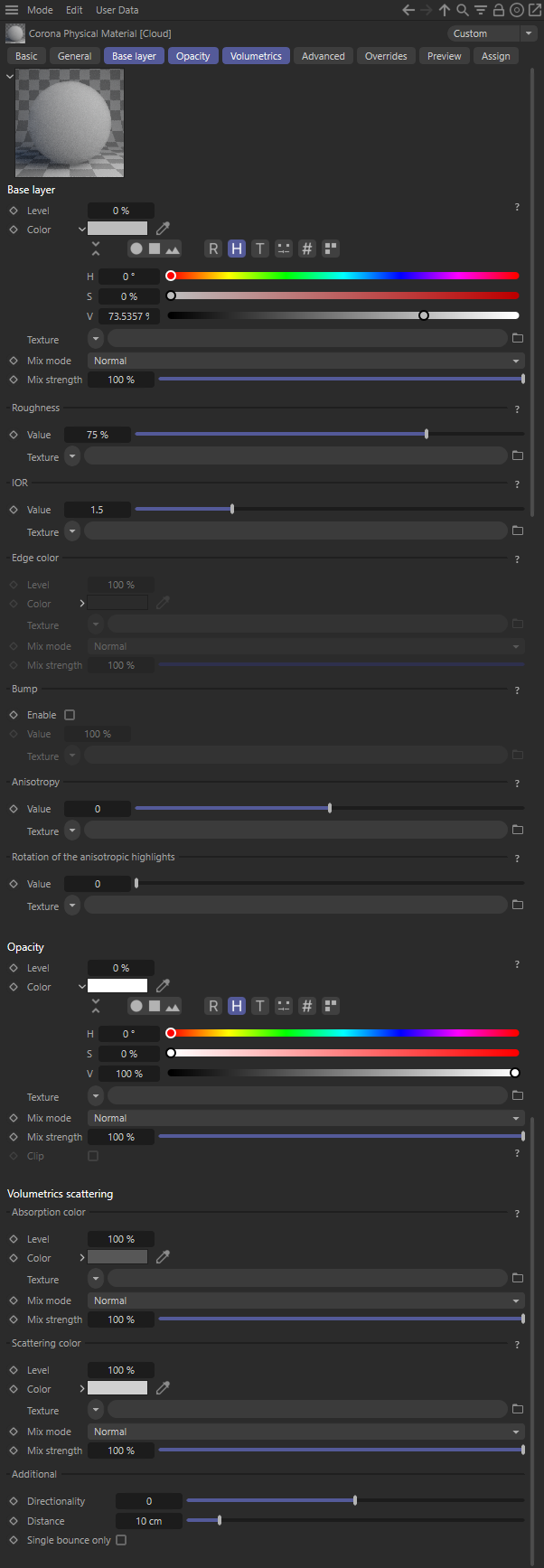Show Opacity color hex value mode
This screenshot has width=544, height=1568.
click(x=307, y=1006)
